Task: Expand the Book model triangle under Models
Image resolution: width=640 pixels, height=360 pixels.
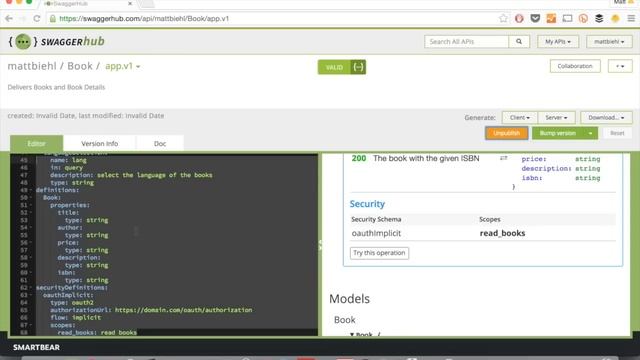Action: (x=352, y=335)
